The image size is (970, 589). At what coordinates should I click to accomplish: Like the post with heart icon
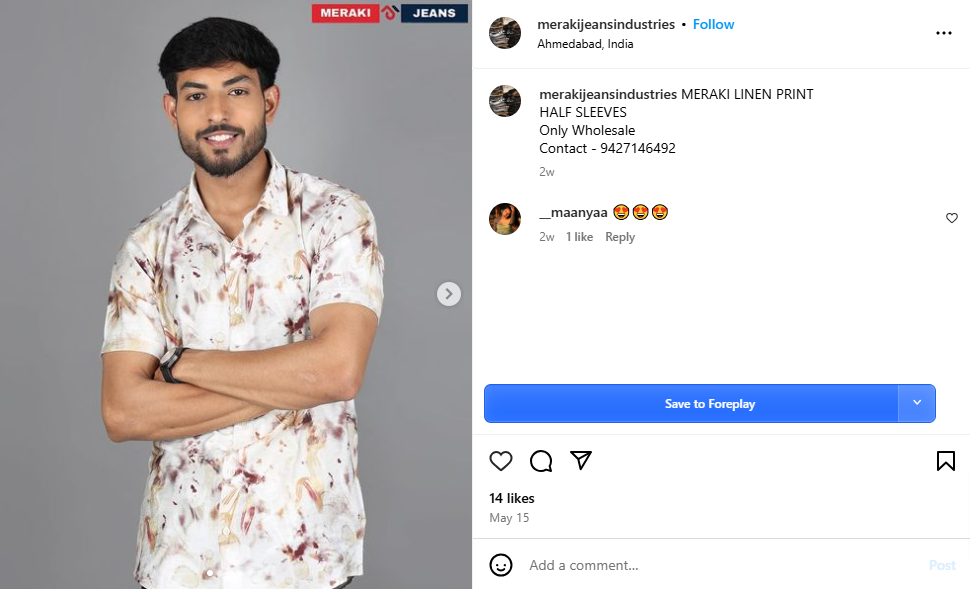pos(501,461)
